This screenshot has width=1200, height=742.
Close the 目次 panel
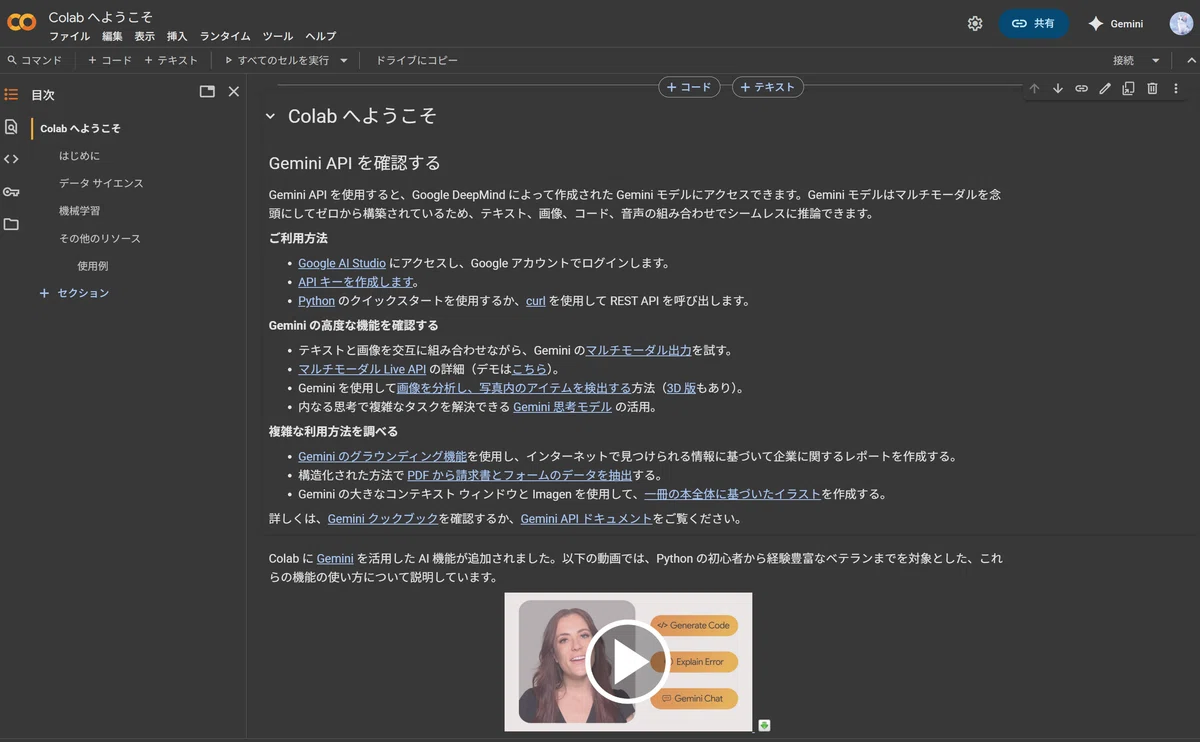pyautogui.click(x=234, y=91)
